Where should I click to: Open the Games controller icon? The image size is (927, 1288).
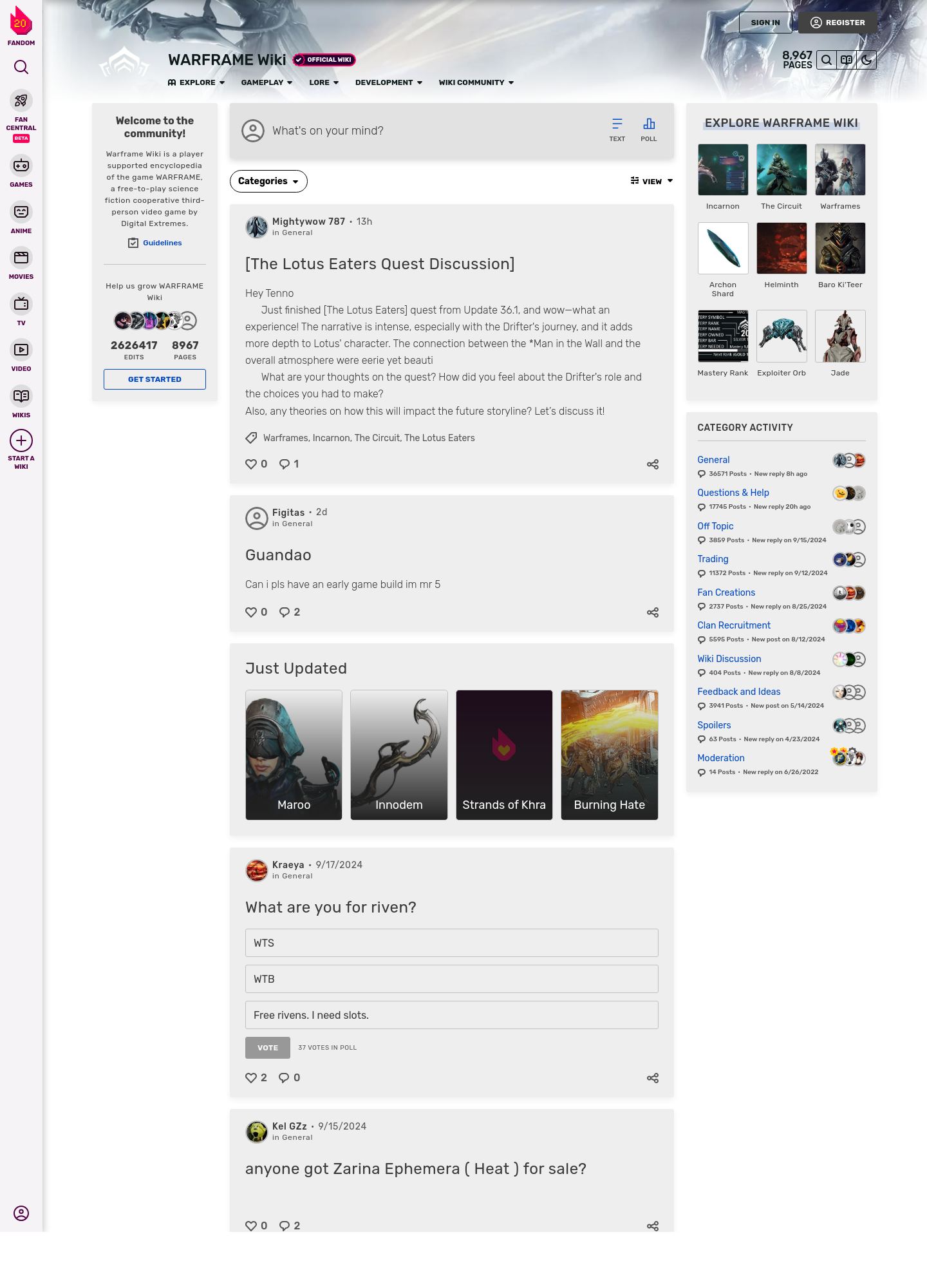[21, 166]
